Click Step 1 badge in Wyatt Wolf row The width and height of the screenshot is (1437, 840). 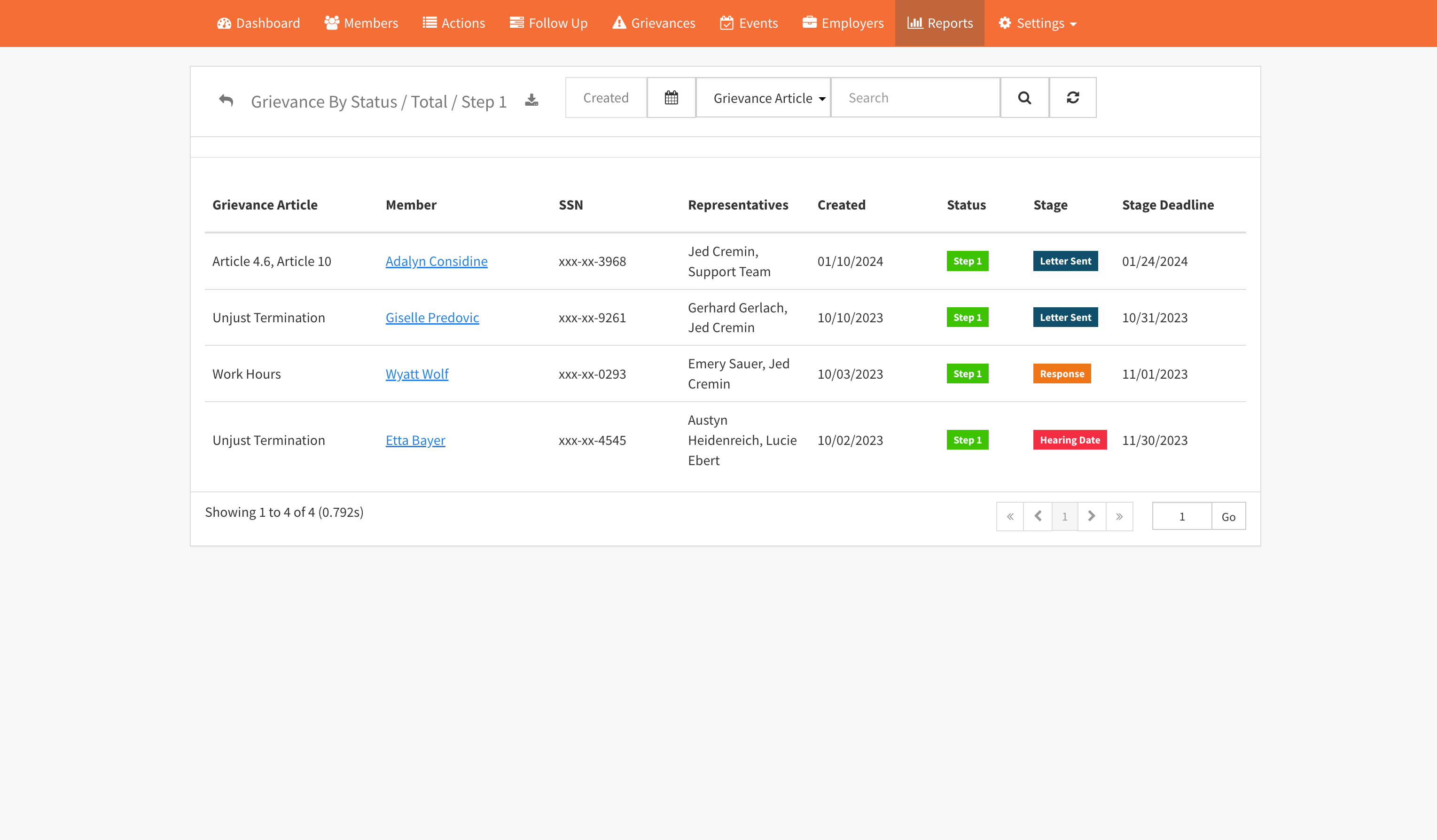967,374
